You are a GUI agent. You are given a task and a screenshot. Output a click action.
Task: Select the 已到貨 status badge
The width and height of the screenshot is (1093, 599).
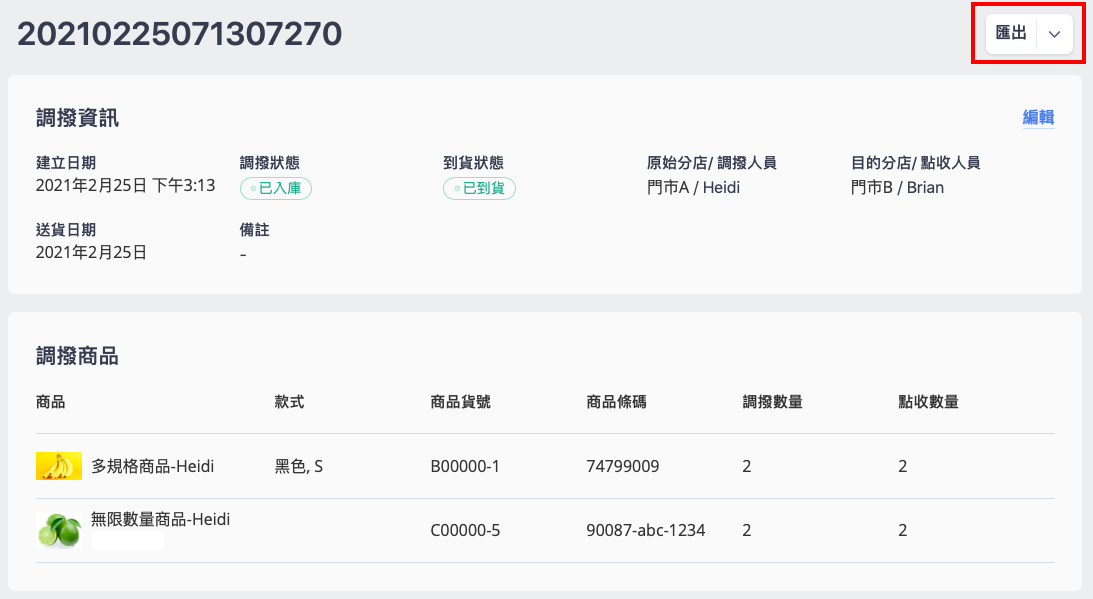point(480,188)
